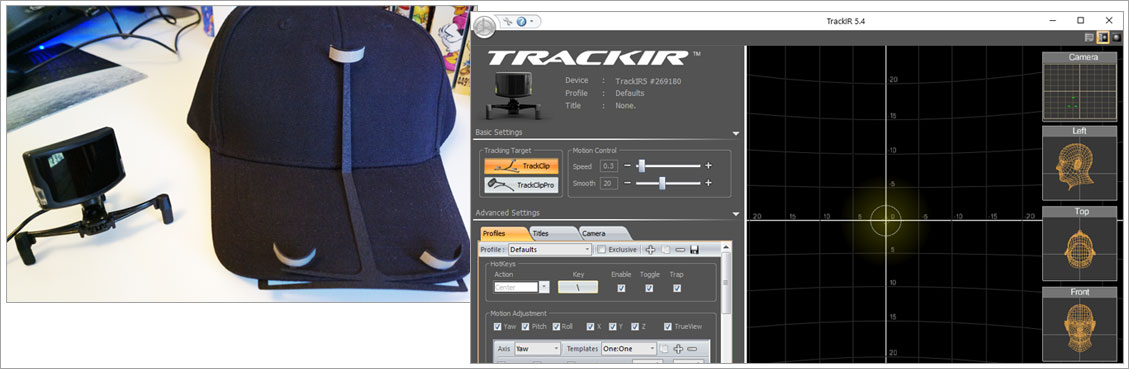Switch to the Titles tab
1129x369 pixels.
[552, 233]
